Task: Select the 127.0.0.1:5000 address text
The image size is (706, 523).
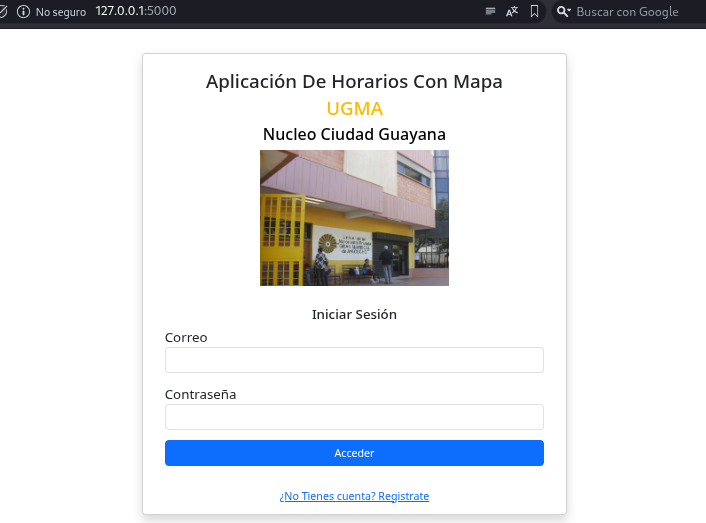Action: (136, 11)
